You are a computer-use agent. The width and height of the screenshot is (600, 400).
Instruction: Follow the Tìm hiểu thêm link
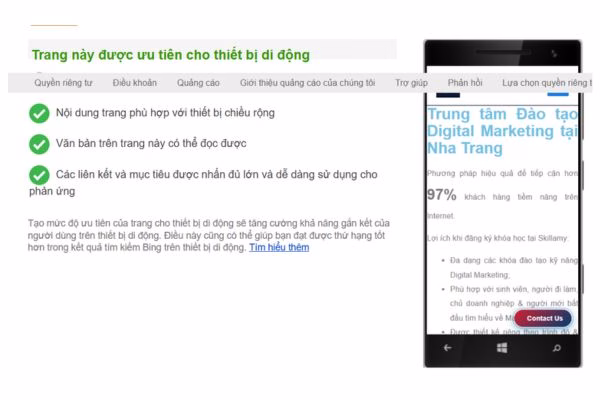(x=279, y=247)
